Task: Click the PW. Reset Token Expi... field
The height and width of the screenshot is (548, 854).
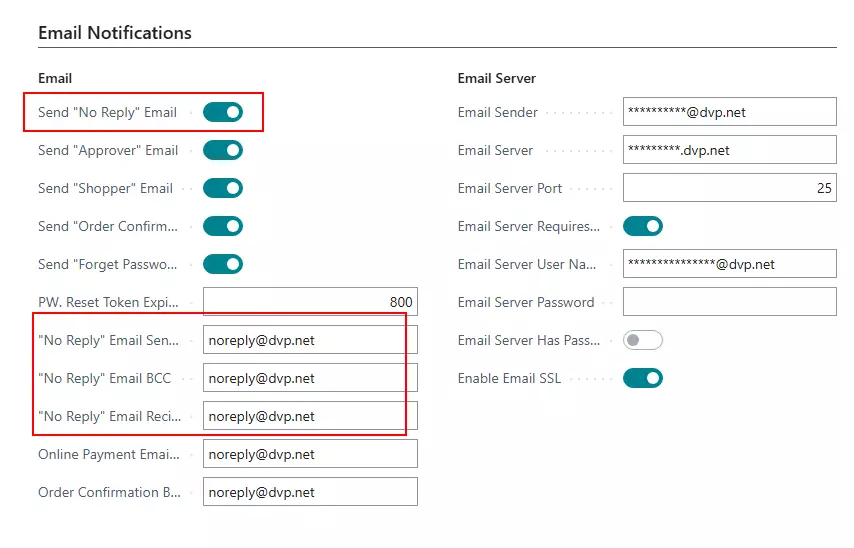Action: (310, 302)
